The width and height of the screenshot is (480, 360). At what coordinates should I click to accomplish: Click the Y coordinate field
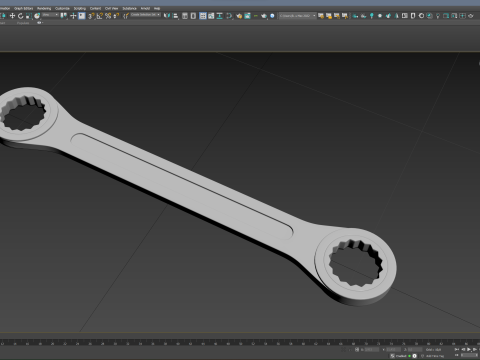point(393,350)
